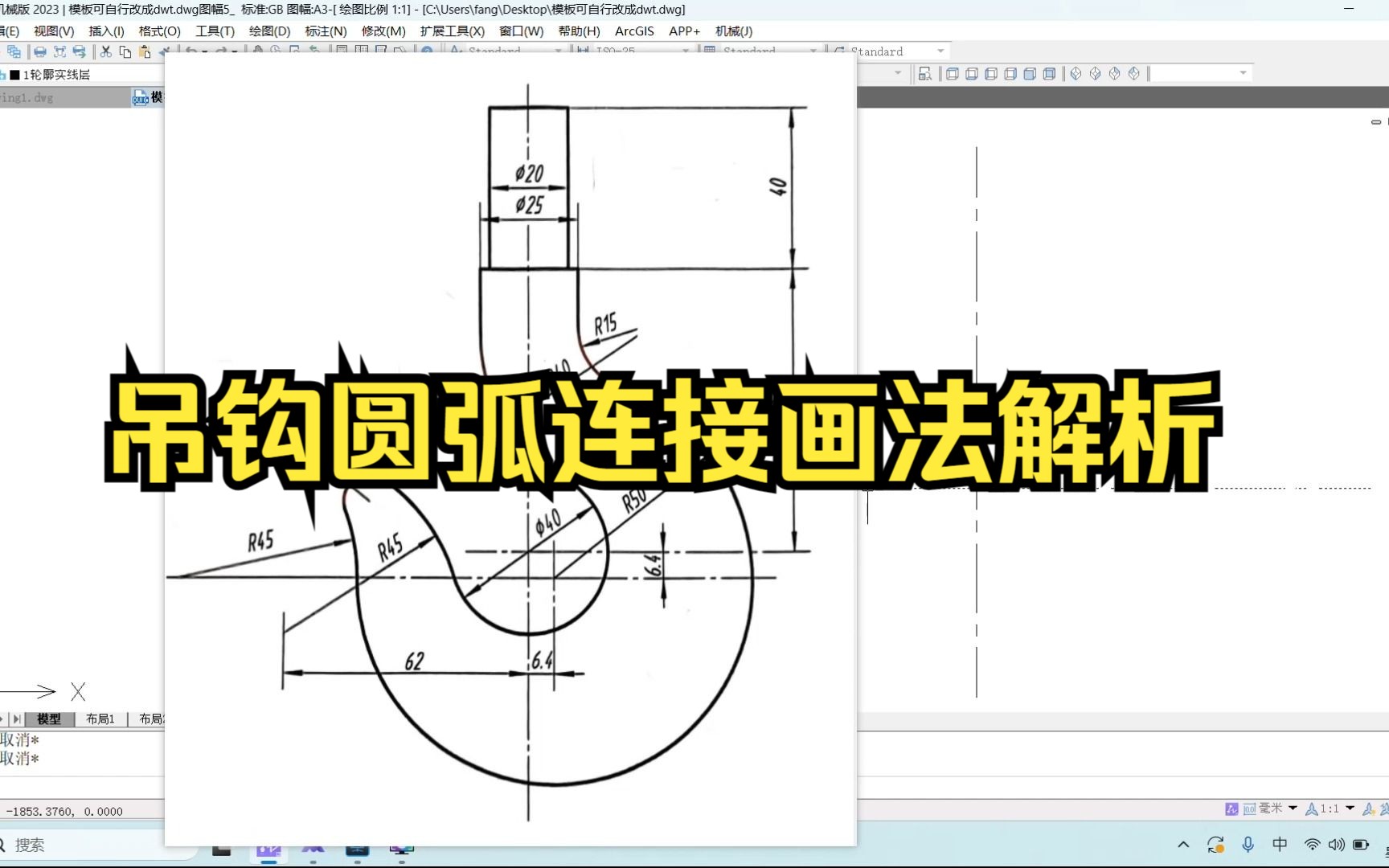1389x868 pixels.
Task: Click the Paste icon
Action: [x=145, y=51]
